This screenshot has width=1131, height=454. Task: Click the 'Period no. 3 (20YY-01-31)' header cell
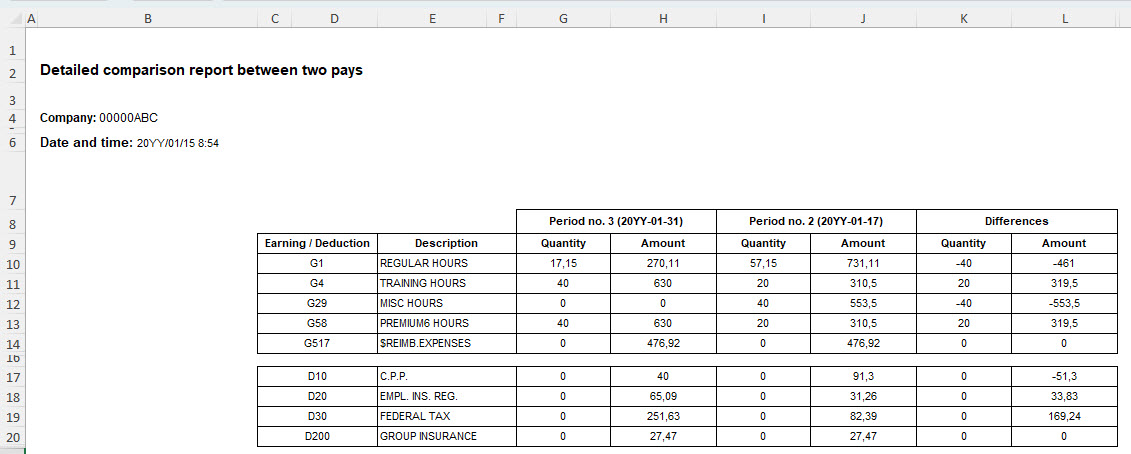616,221
